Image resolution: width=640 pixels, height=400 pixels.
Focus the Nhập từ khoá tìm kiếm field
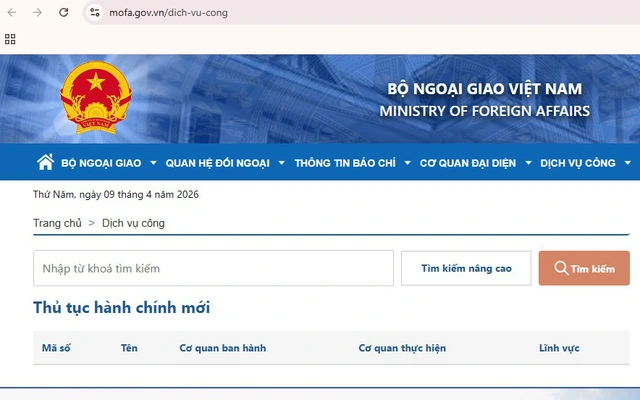coord(213,268)
